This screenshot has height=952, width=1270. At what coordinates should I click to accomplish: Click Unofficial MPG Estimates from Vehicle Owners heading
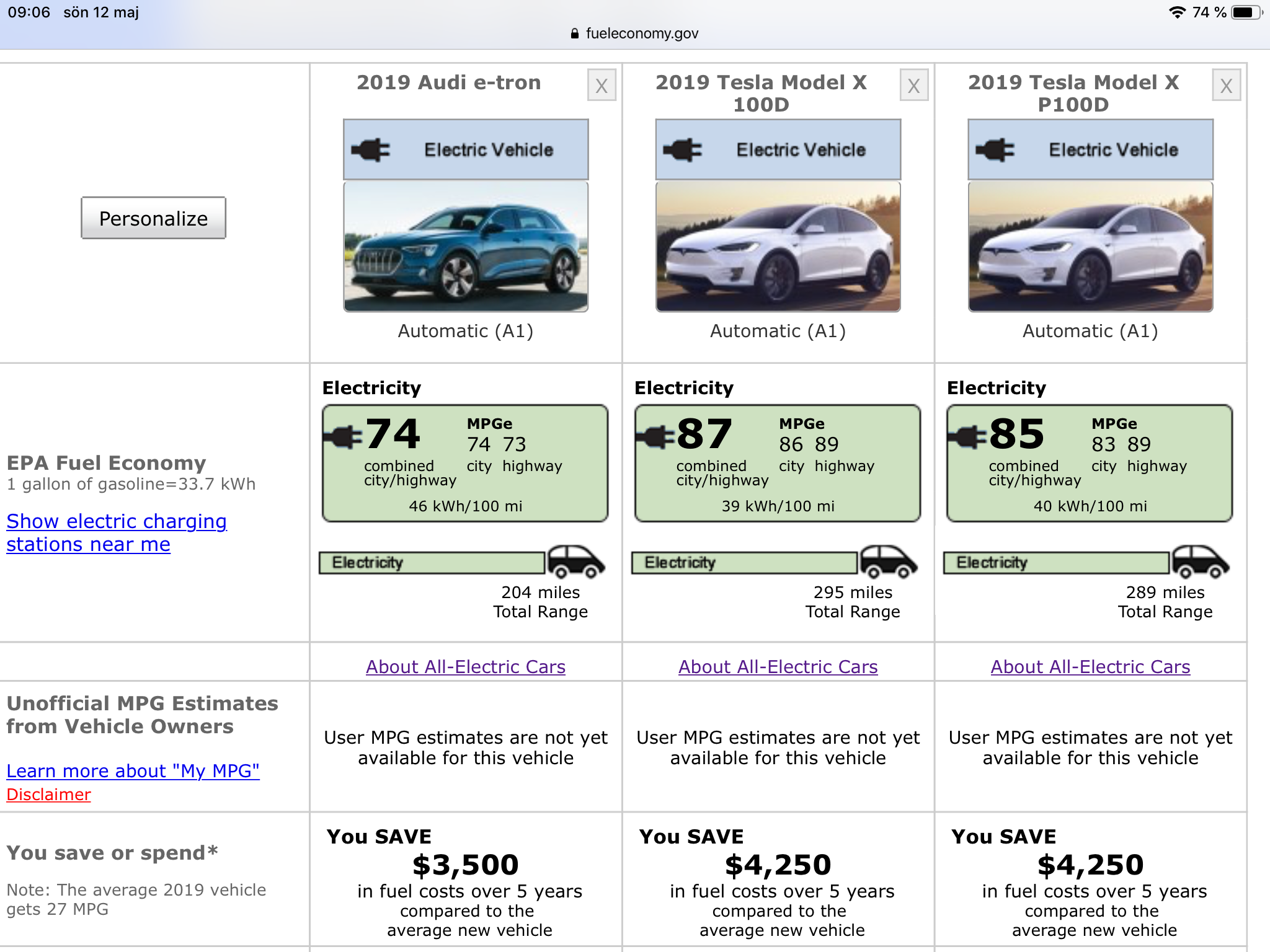[142, 715]
